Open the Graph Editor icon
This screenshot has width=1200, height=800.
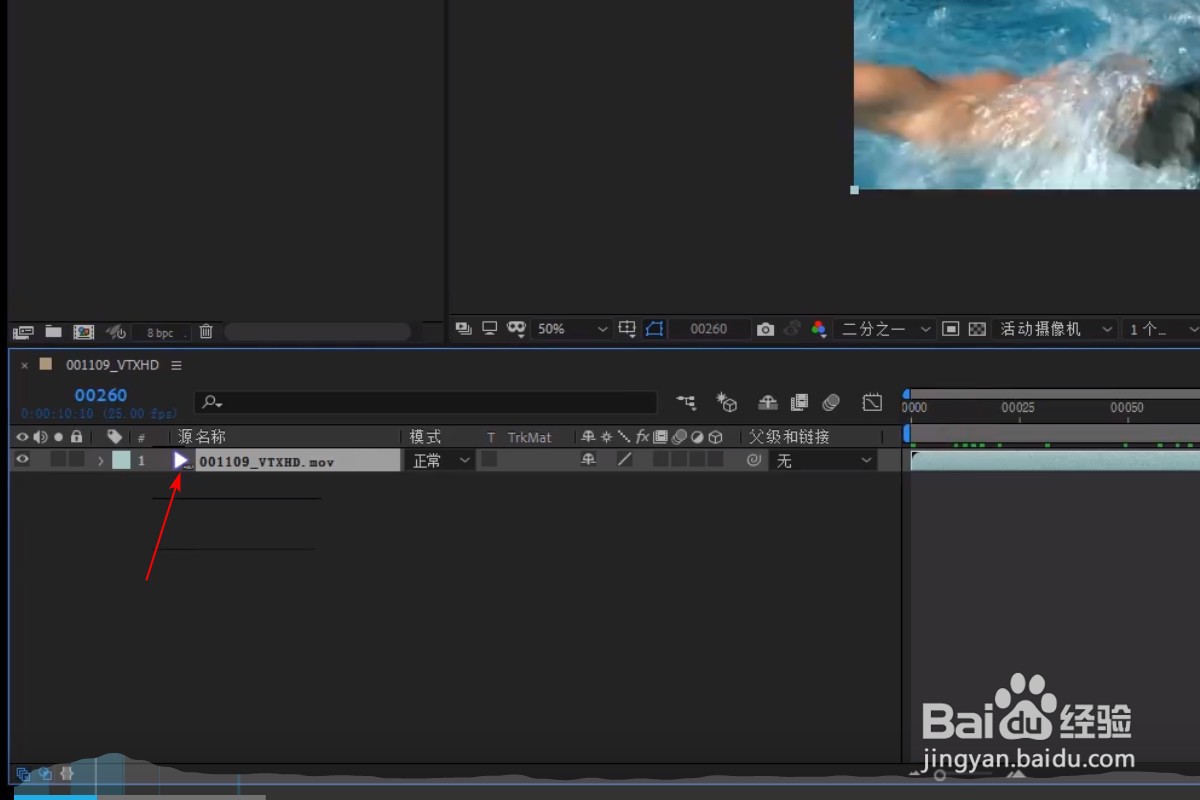point(873,402)
